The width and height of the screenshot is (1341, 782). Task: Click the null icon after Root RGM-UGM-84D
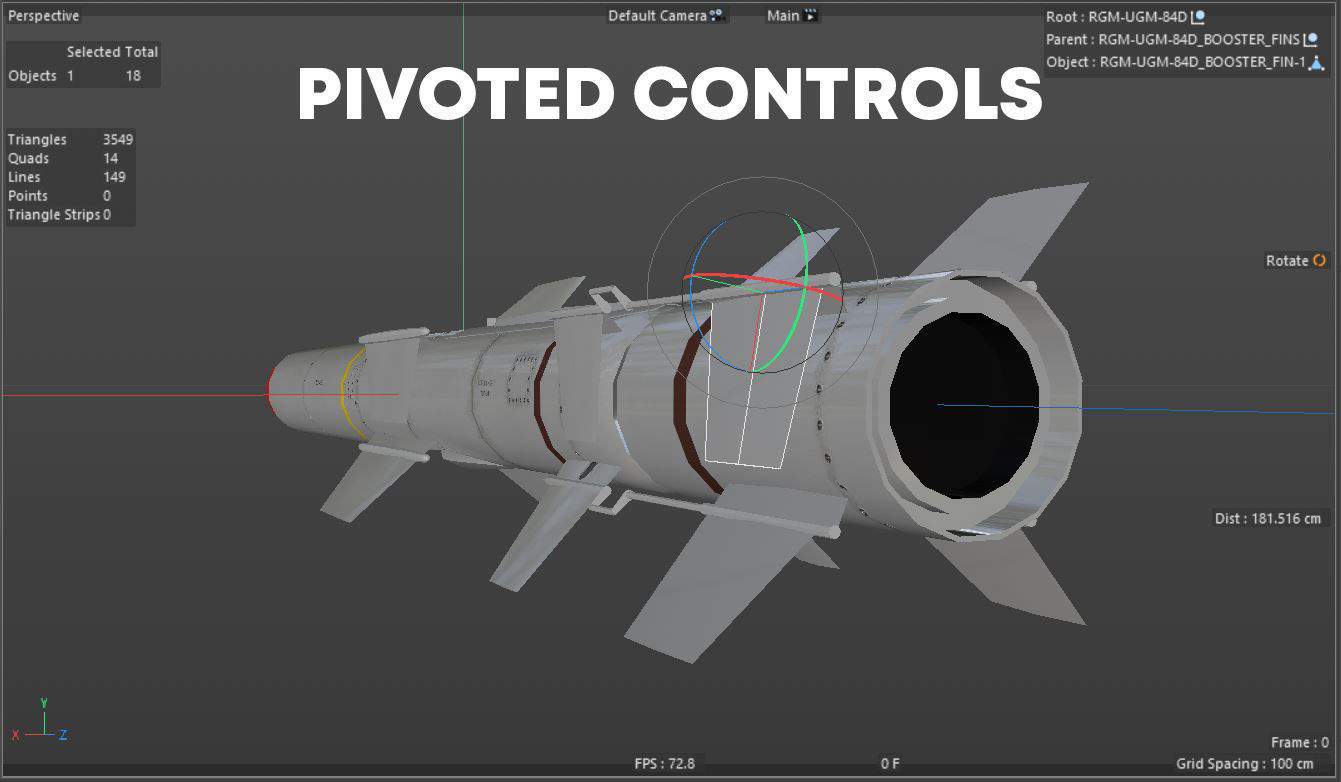tap(1198, 17)
